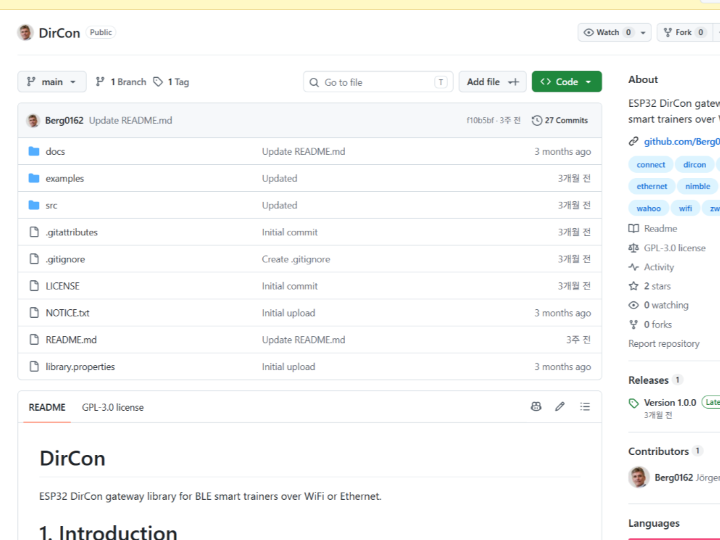Open the main branch dropdown
This screenshot has width=720, height=540.
click(x=52, y=82)
